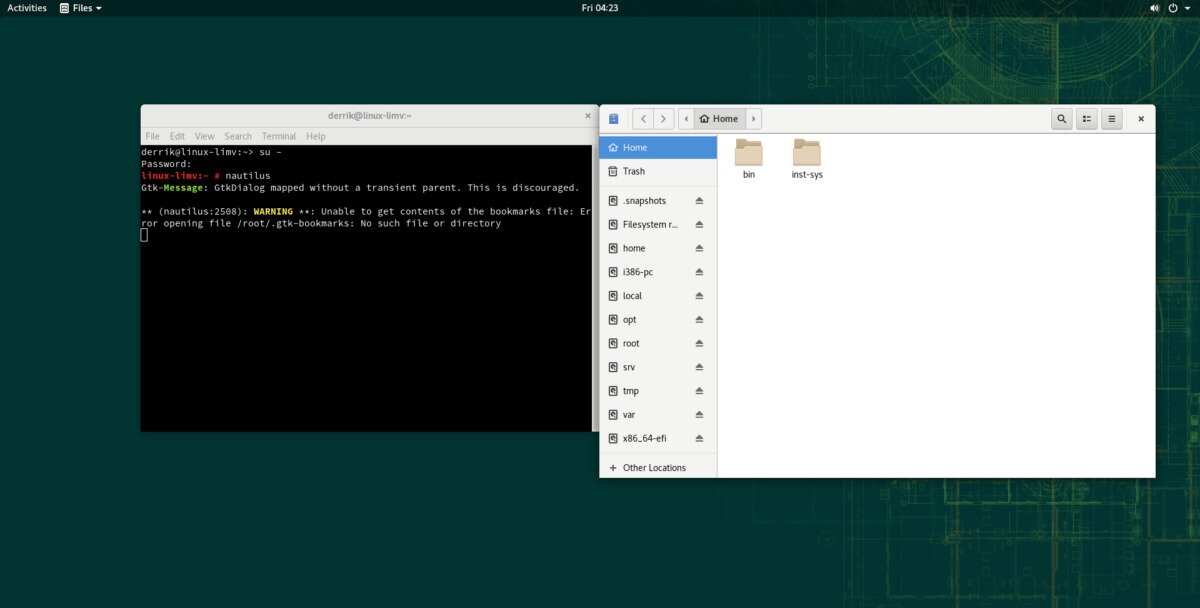Open the inst-sys folder

click(806, 155)
